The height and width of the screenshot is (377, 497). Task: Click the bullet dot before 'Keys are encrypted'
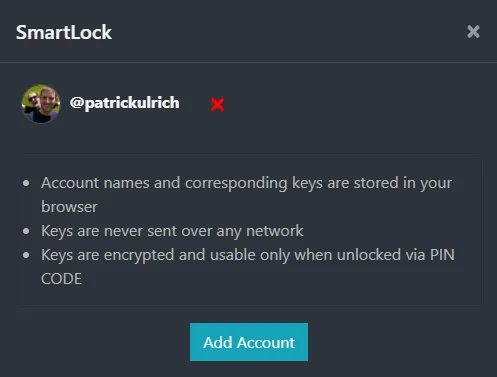point(26,255)
